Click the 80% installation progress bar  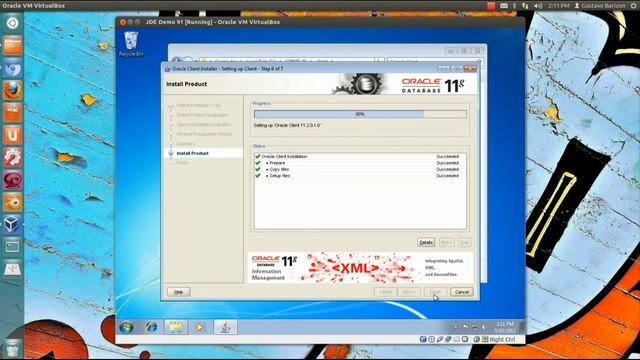click(x=360, y=114)
